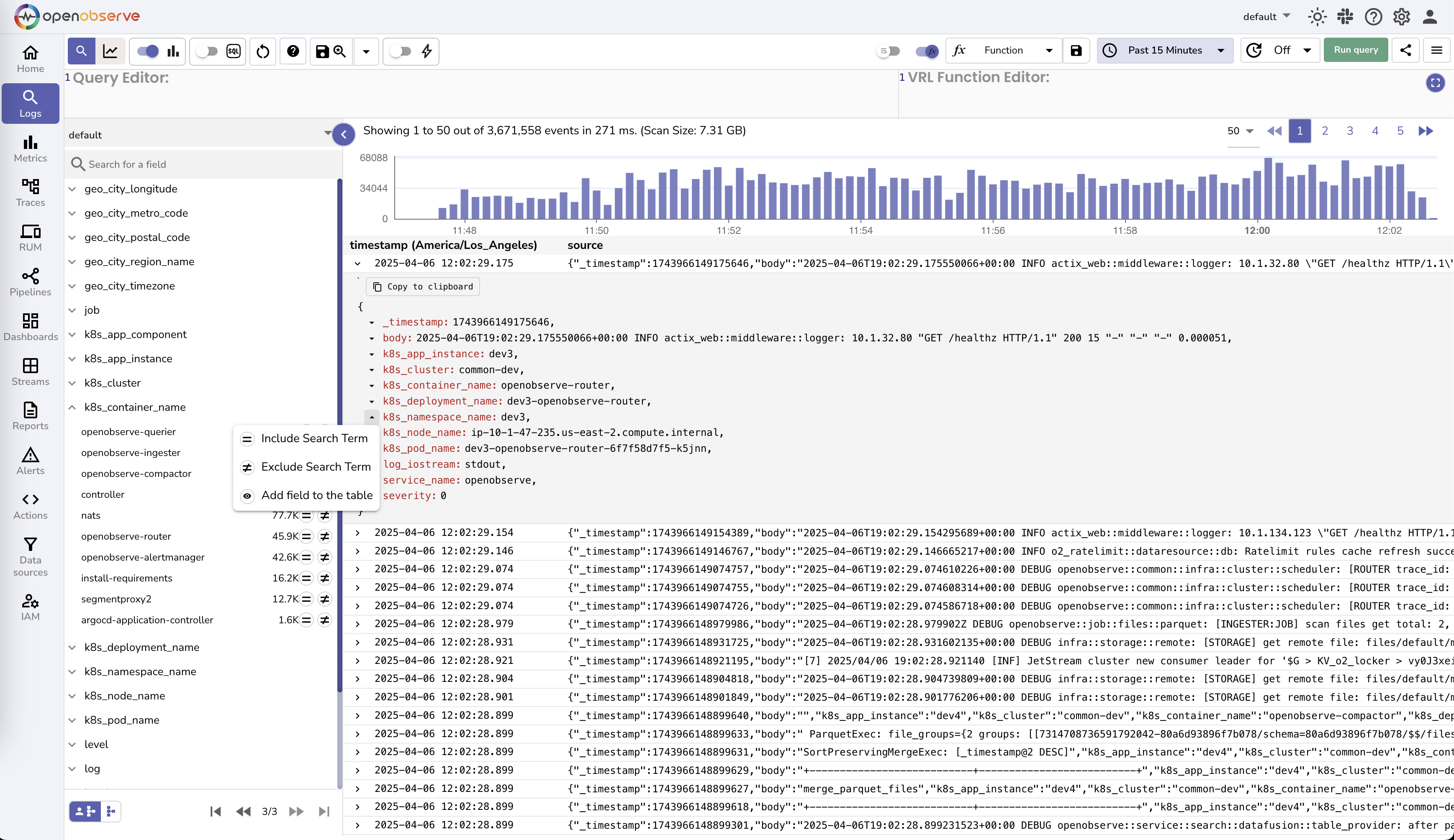This screenshot has width=1454, height=840.
Task: Expand the VRL Function Editor fullscreen icon
Action: (1435, 83)
